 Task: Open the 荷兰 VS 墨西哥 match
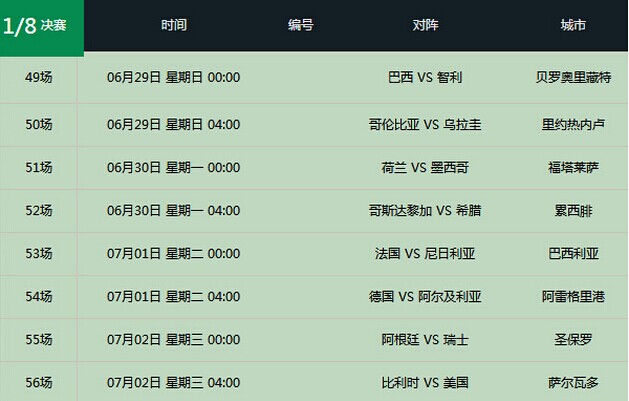tap(425, 167)
